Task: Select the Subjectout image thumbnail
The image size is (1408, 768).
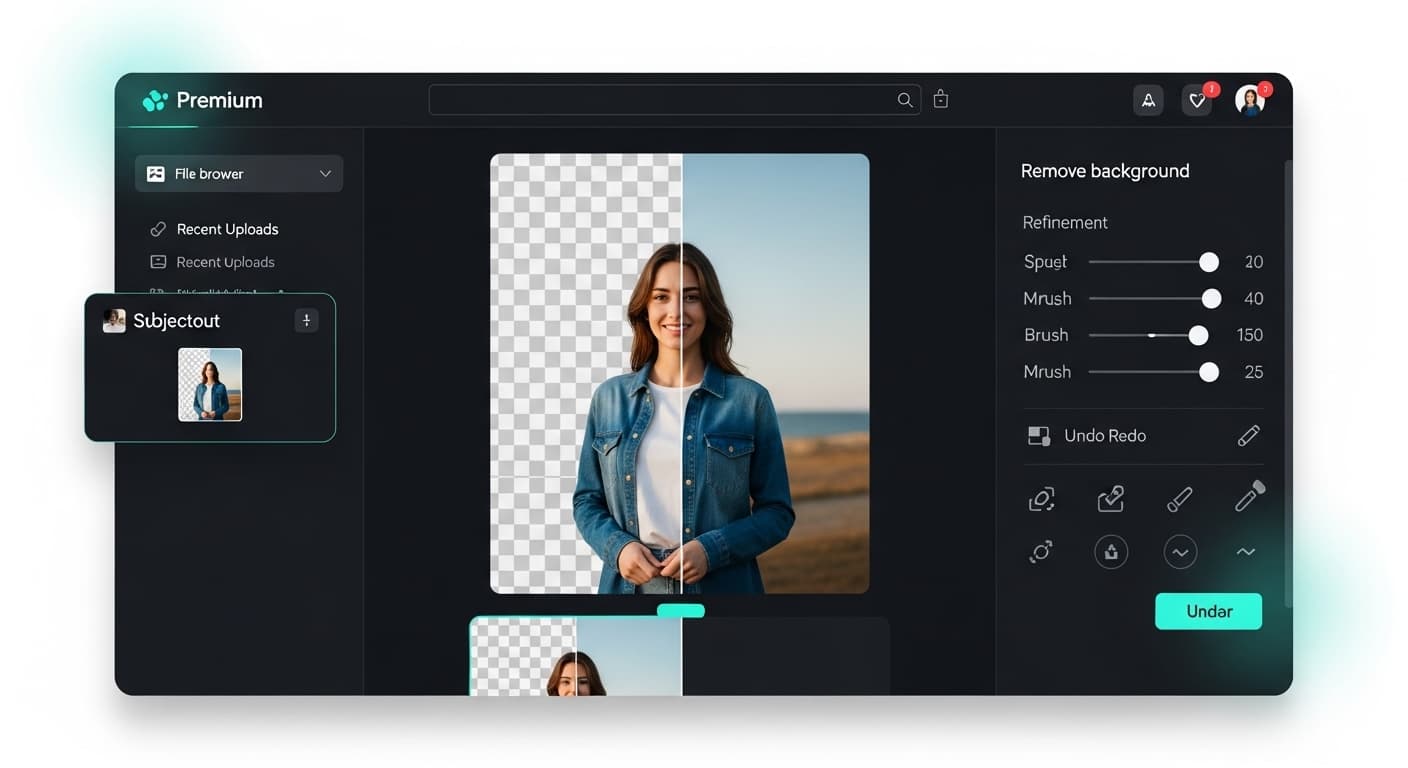Action: tap(209, 384)
